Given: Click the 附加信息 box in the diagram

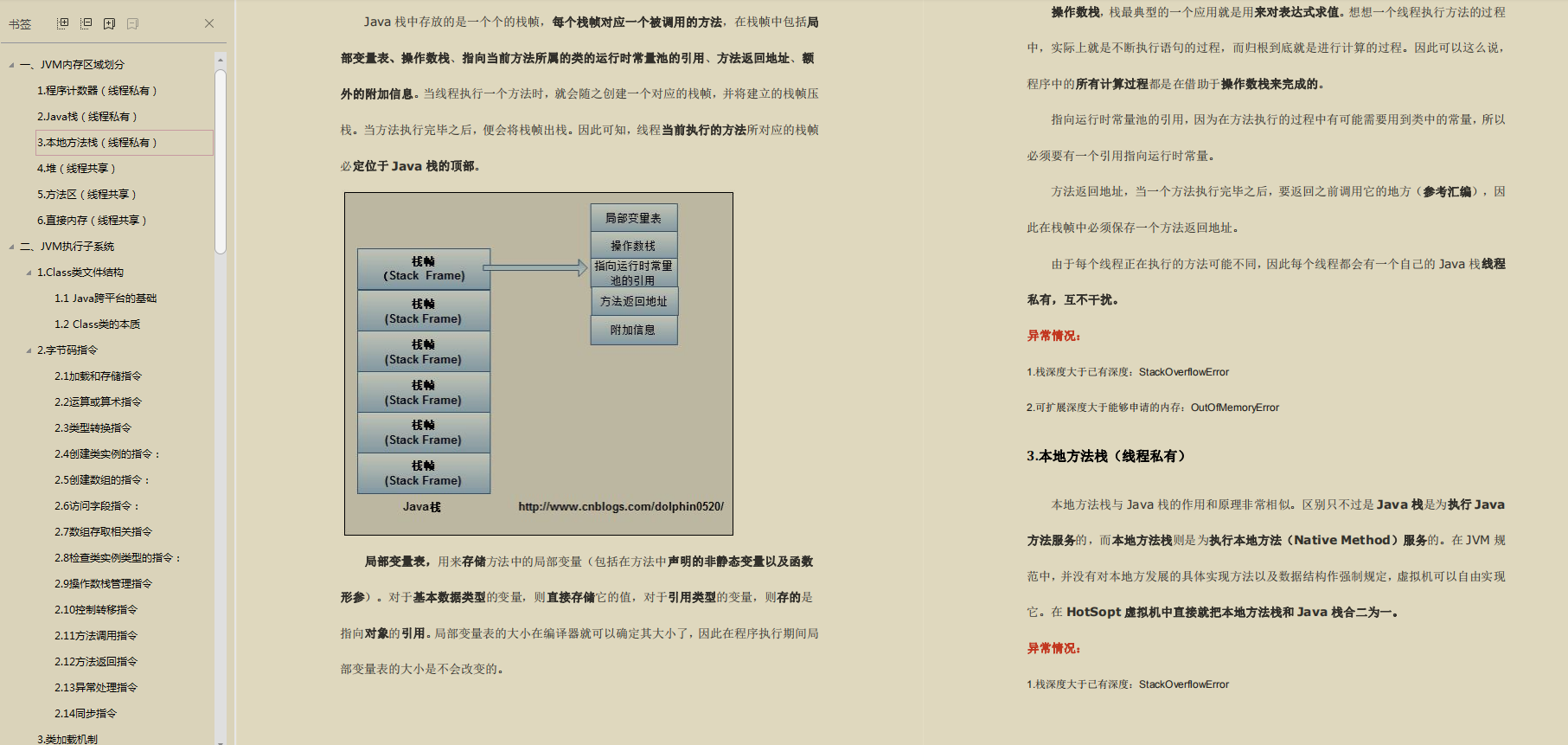Looking at the screenshot, I should coord(634,330).
